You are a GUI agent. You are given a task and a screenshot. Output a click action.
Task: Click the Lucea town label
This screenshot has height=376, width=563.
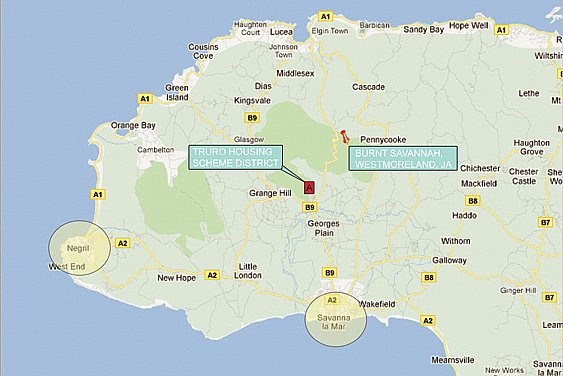point(281,32)
